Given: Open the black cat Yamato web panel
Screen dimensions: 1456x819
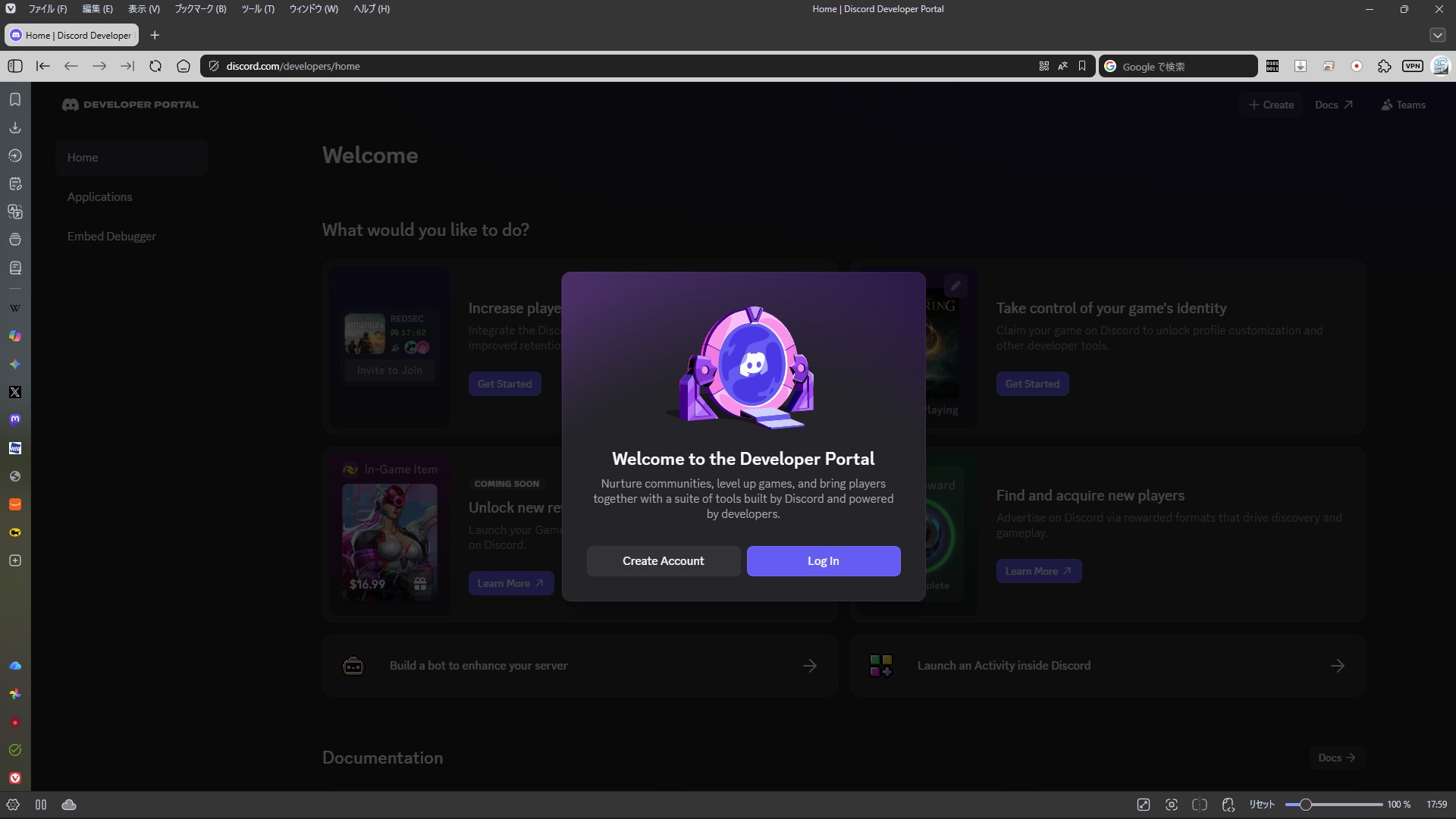Looking at the screenshot, I should click(15, 532).
